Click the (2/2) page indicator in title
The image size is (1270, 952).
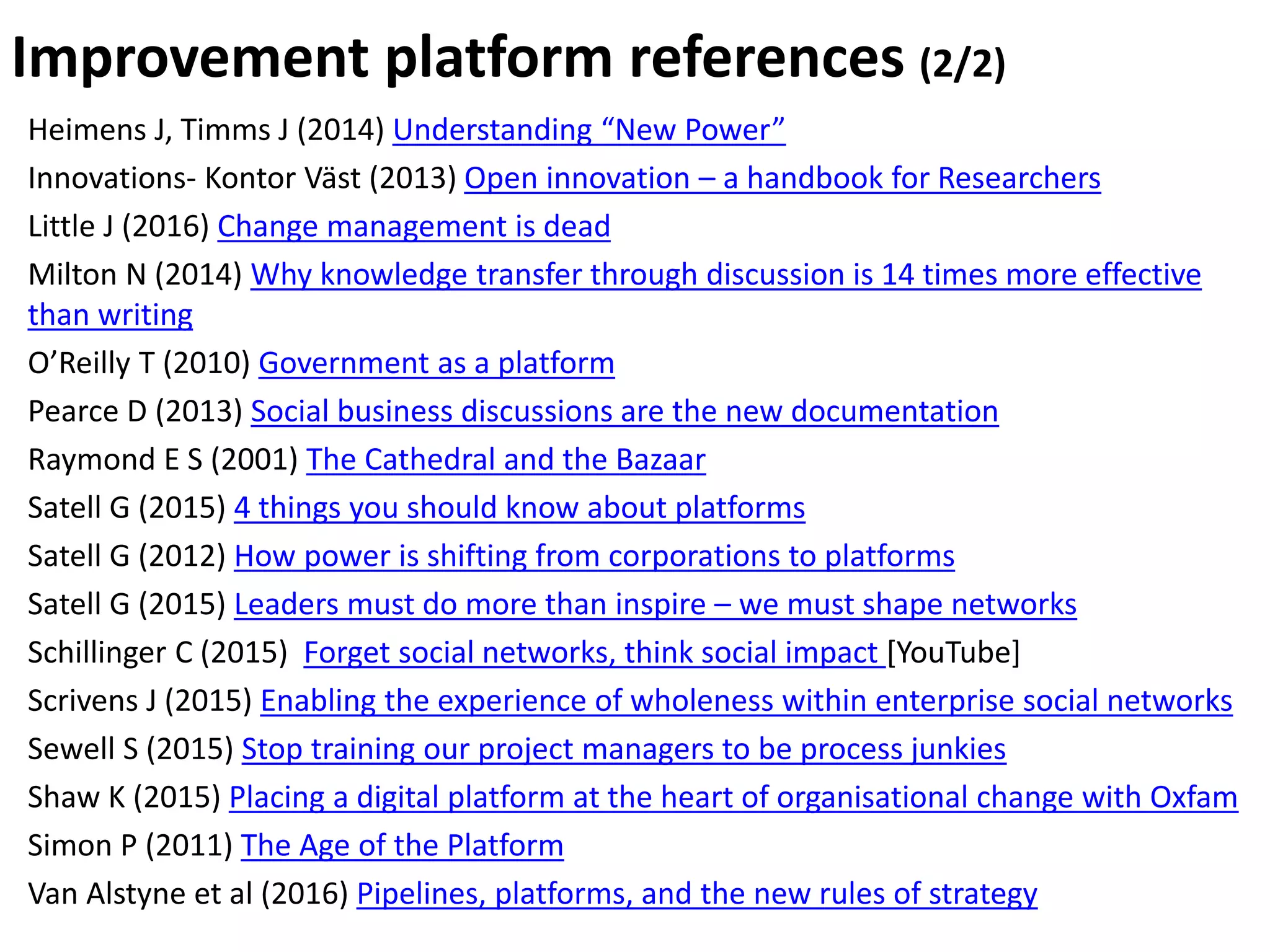click(962, 64)
